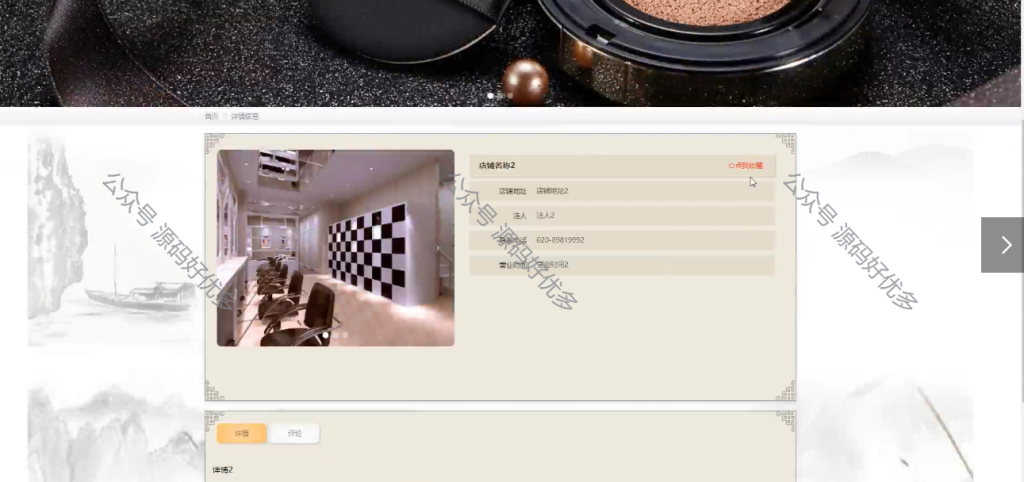Image resolution: width=1024 pixels, height=482 pixels.
Task: Click the phone number 020-89819992
Action: [560, 240]
